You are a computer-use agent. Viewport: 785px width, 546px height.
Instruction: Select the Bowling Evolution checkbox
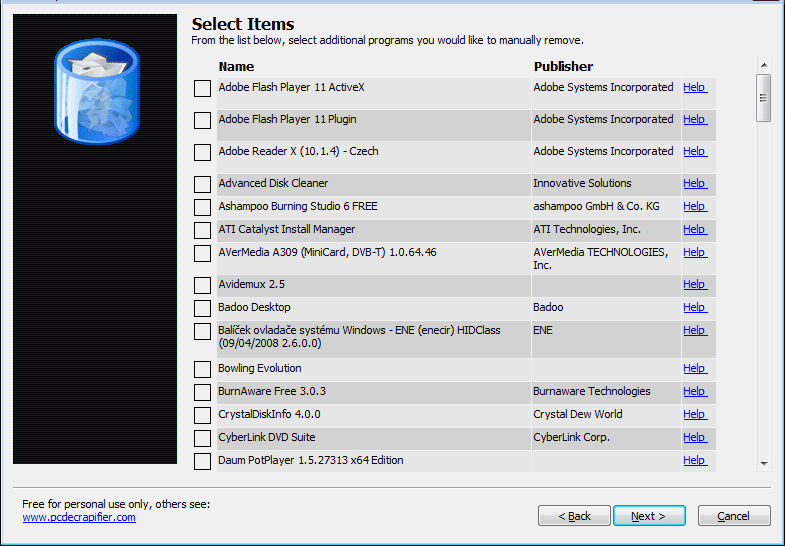[x=202, y=370]
